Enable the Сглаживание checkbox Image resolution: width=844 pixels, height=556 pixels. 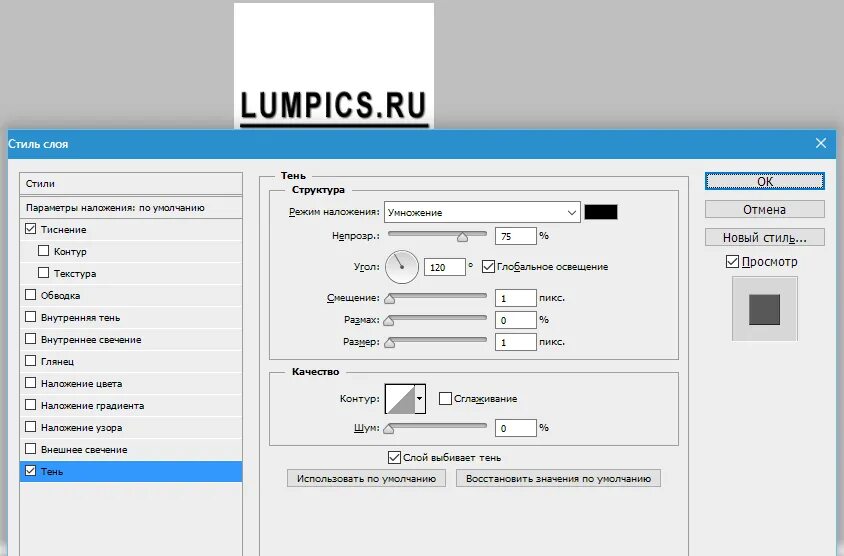click(445, 398)
